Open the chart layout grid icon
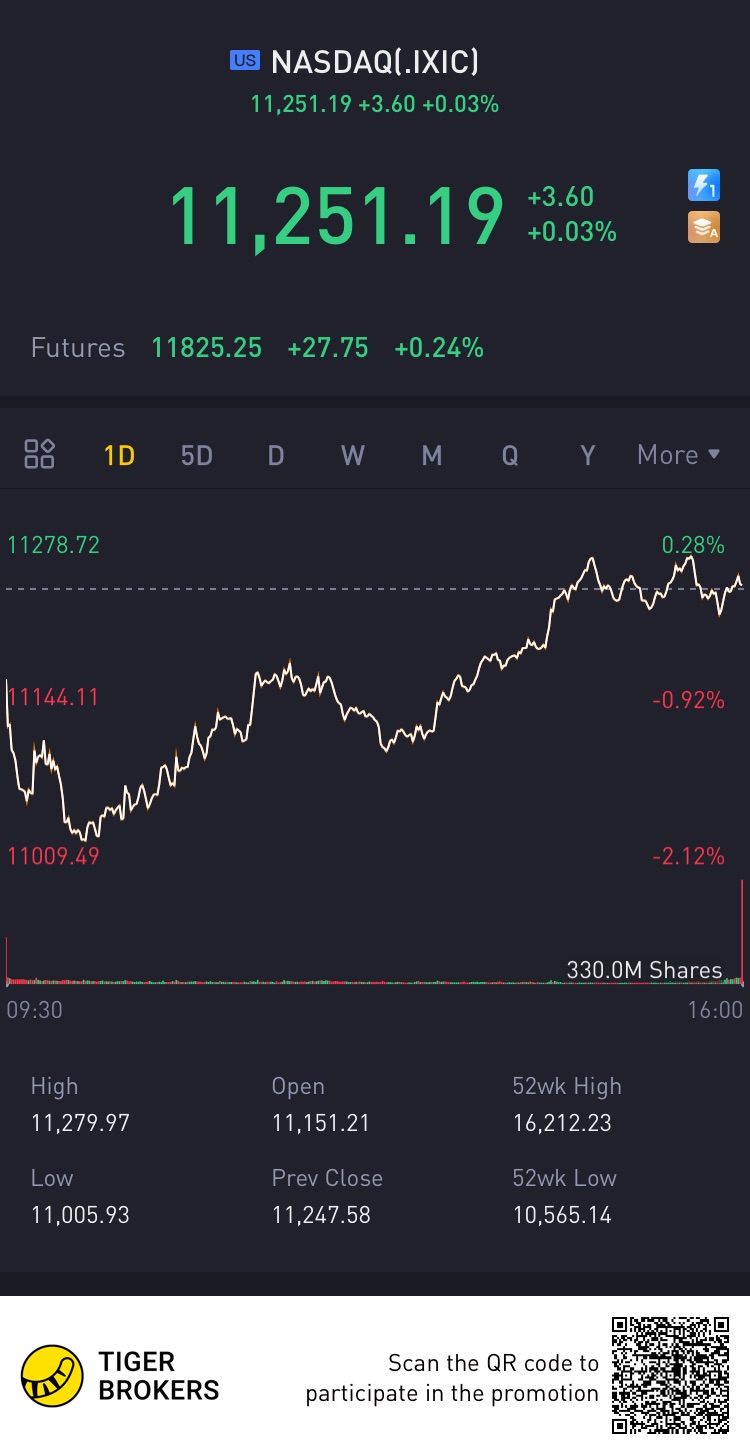This screenshot has width=750, height=1456. [40, 455]
